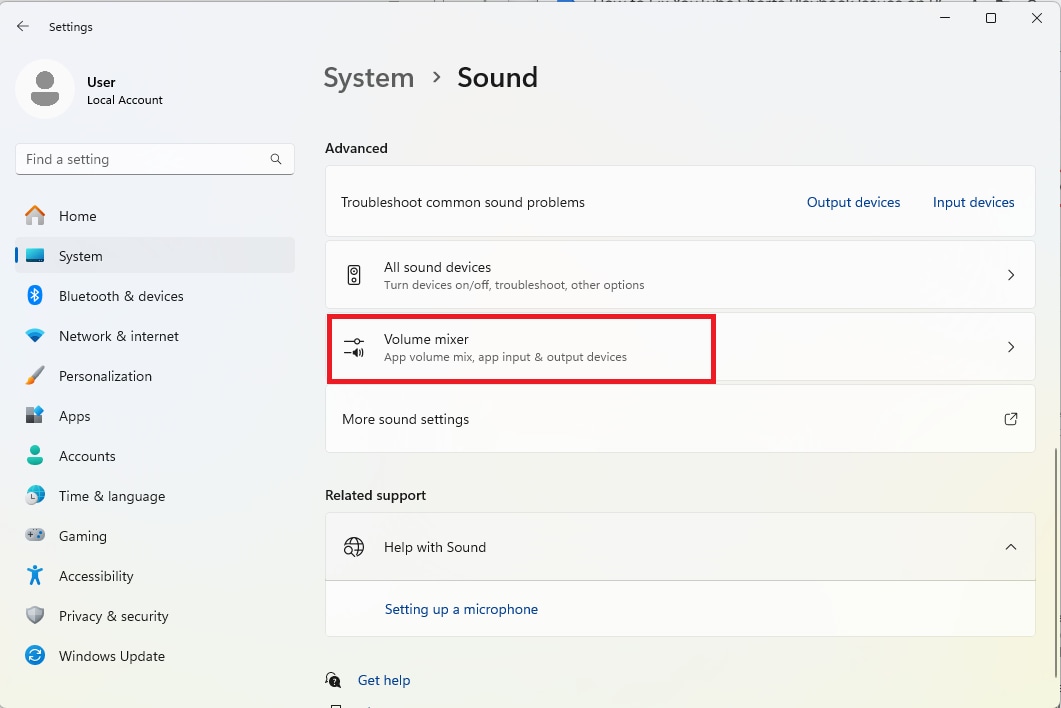Open the Volume mixer row
This screenshot has height=708, width=1061.
pos(680,347)
